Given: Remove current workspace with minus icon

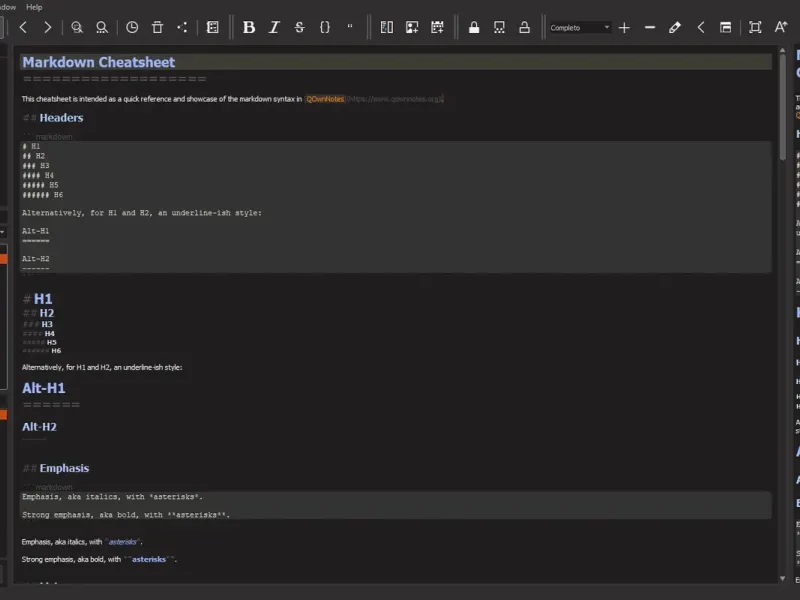Looking at the screenshot, I should click(650, 27).
